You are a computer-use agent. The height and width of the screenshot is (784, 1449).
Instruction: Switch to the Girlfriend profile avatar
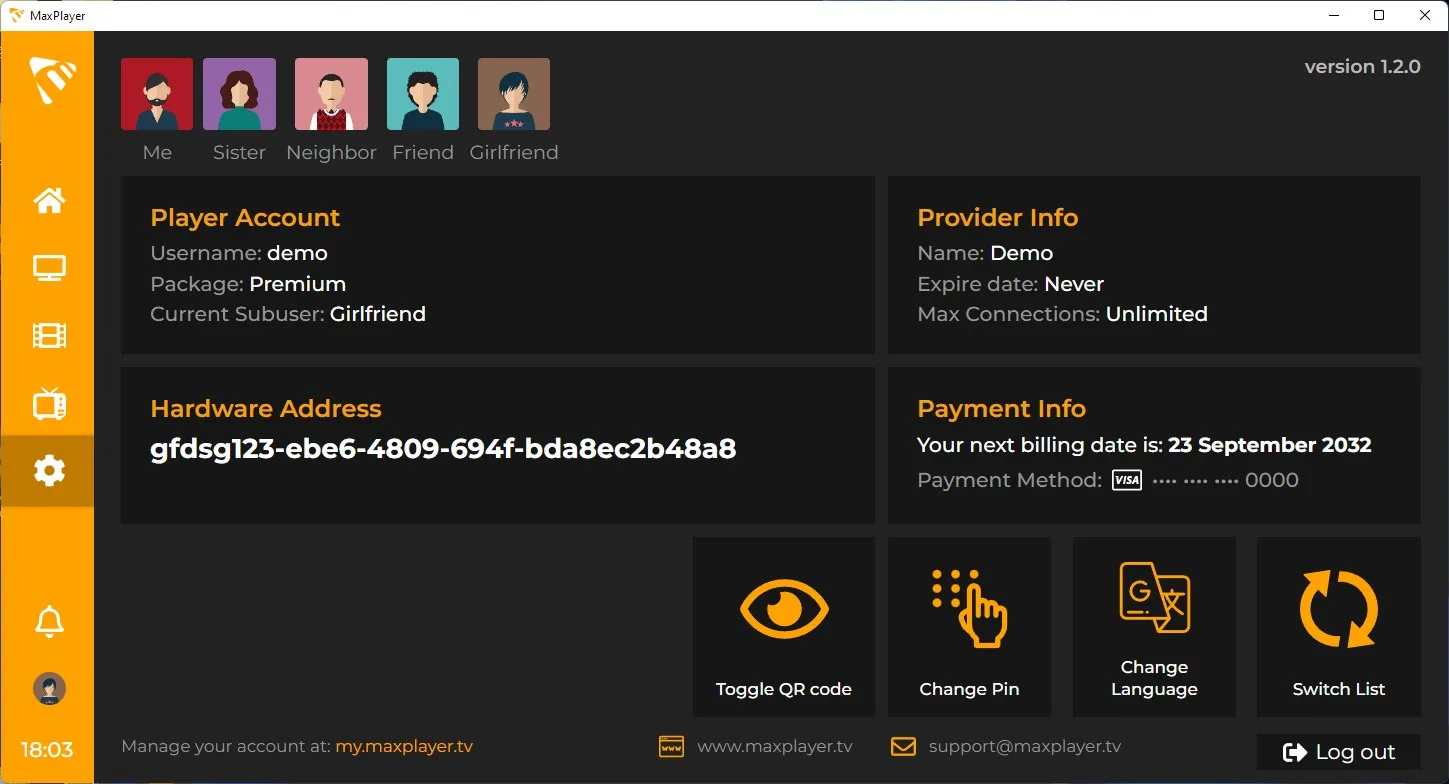(514, 94)
